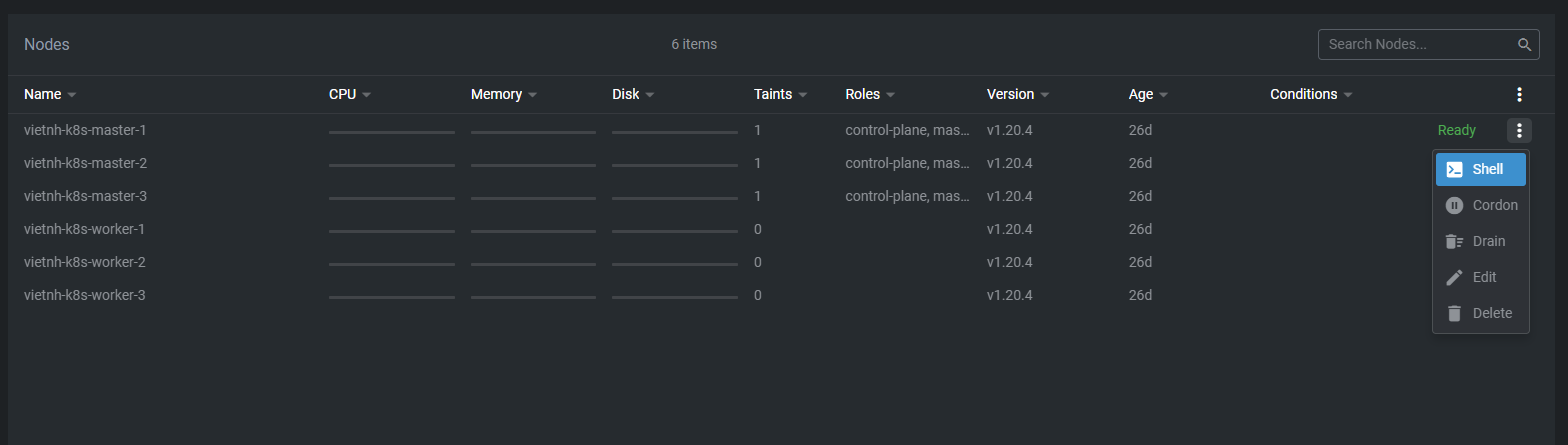This screenshot has height=445, width=1568.
Task: Sort by CPU column arrow
Action: click(367, 95)
